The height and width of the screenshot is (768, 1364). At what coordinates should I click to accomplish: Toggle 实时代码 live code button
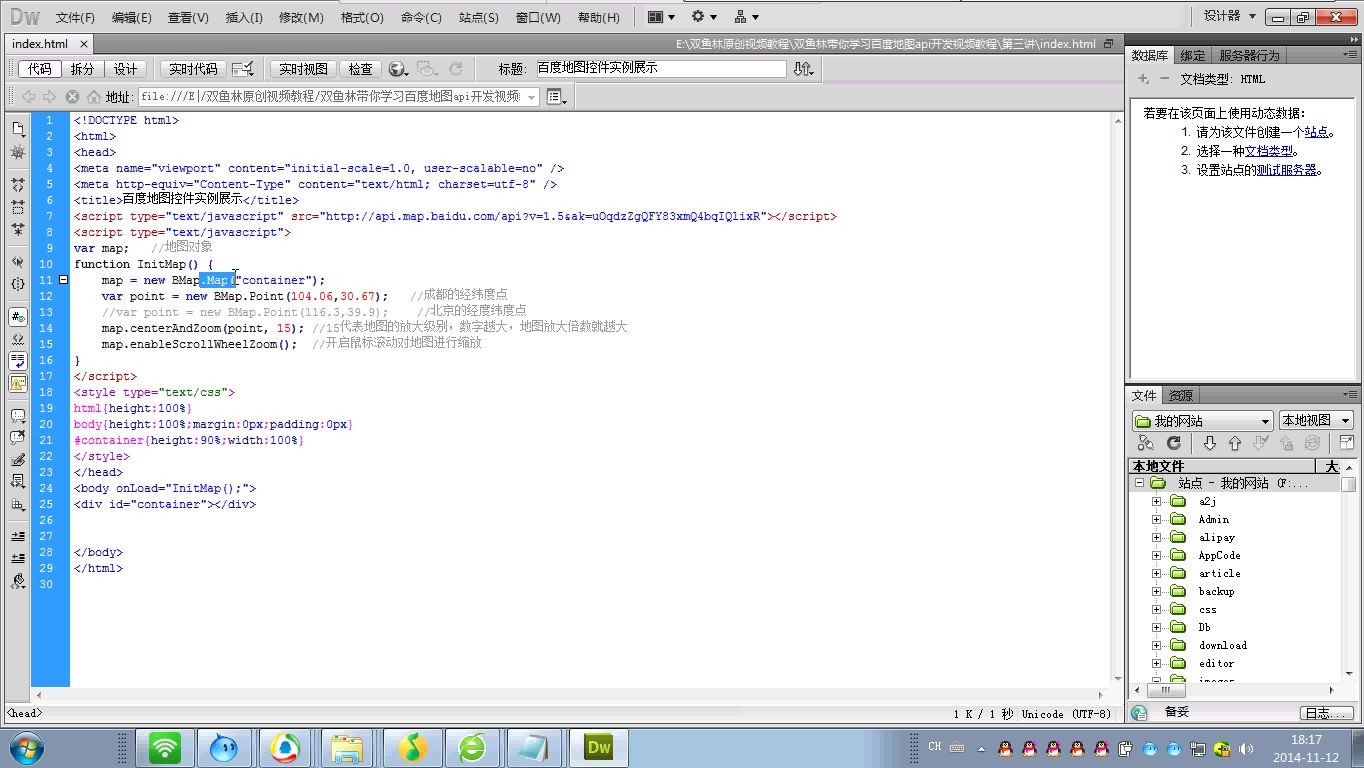(193, 69)
